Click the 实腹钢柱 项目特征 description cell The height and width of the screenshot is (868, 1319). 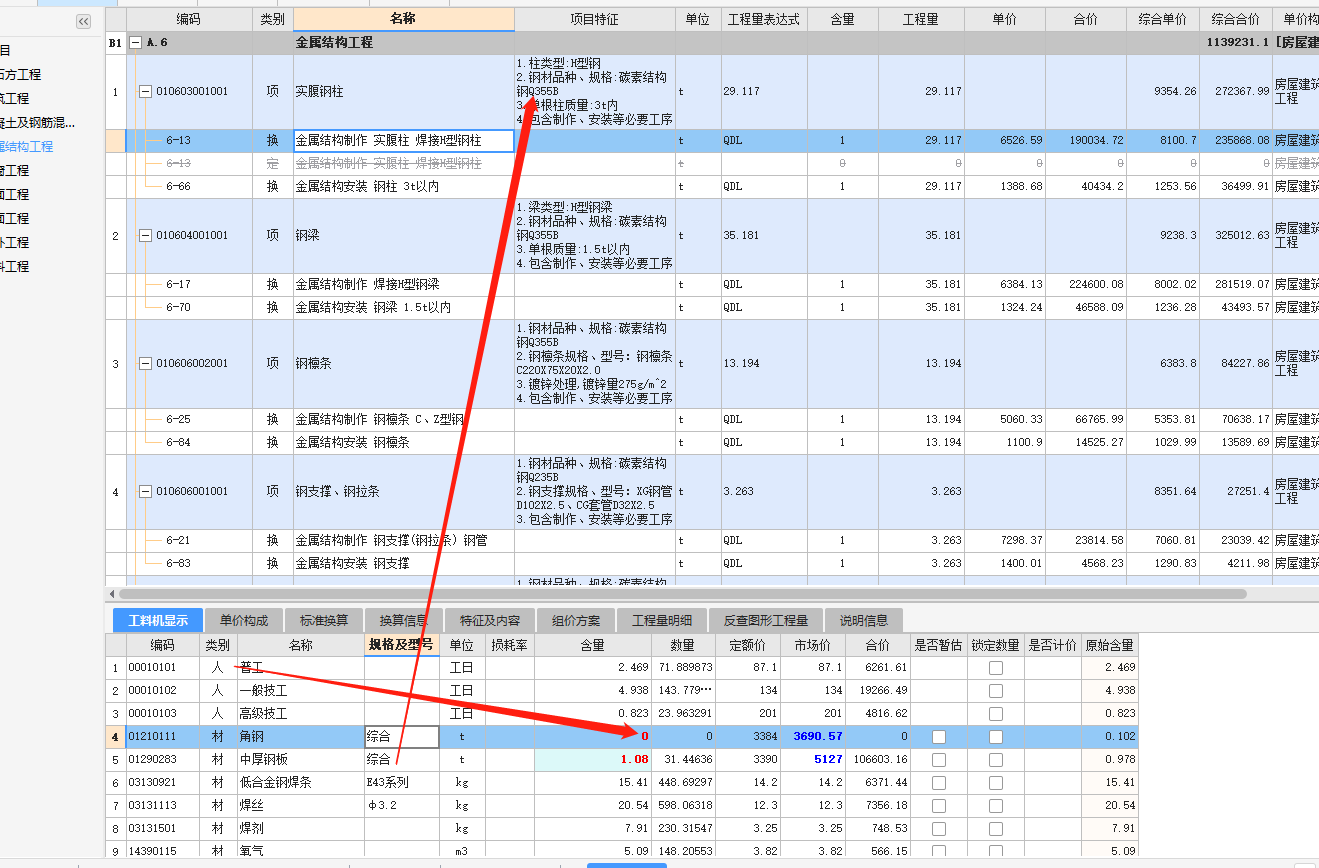(x=595, y=91)
